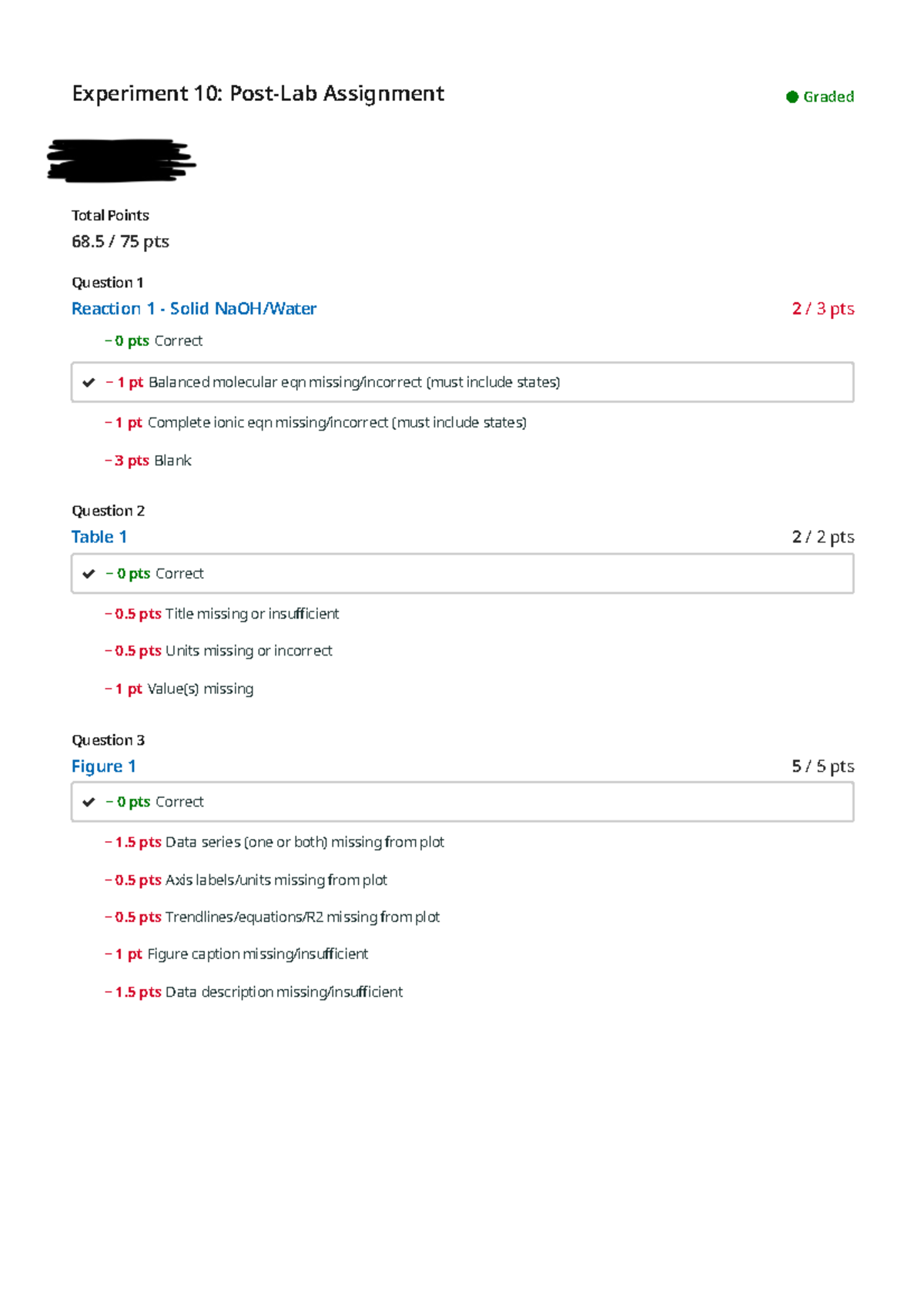Image resolution: width=924 pixels, height=1308 pixels.
Task: Click the 2 / 3 pts score for Question 1
Action: (x=822, y=309)
